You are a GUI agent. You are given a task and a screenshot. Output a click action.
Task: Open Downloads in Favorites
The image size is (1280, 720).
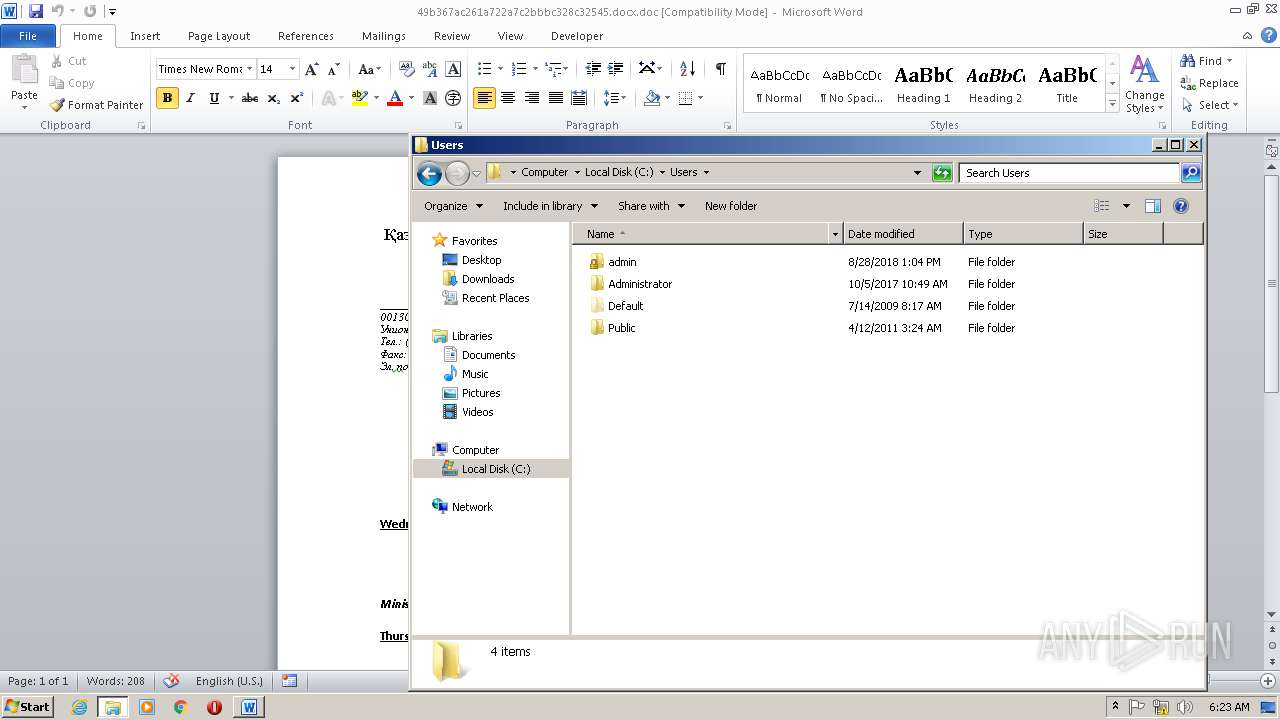click(x=488, y=279)
